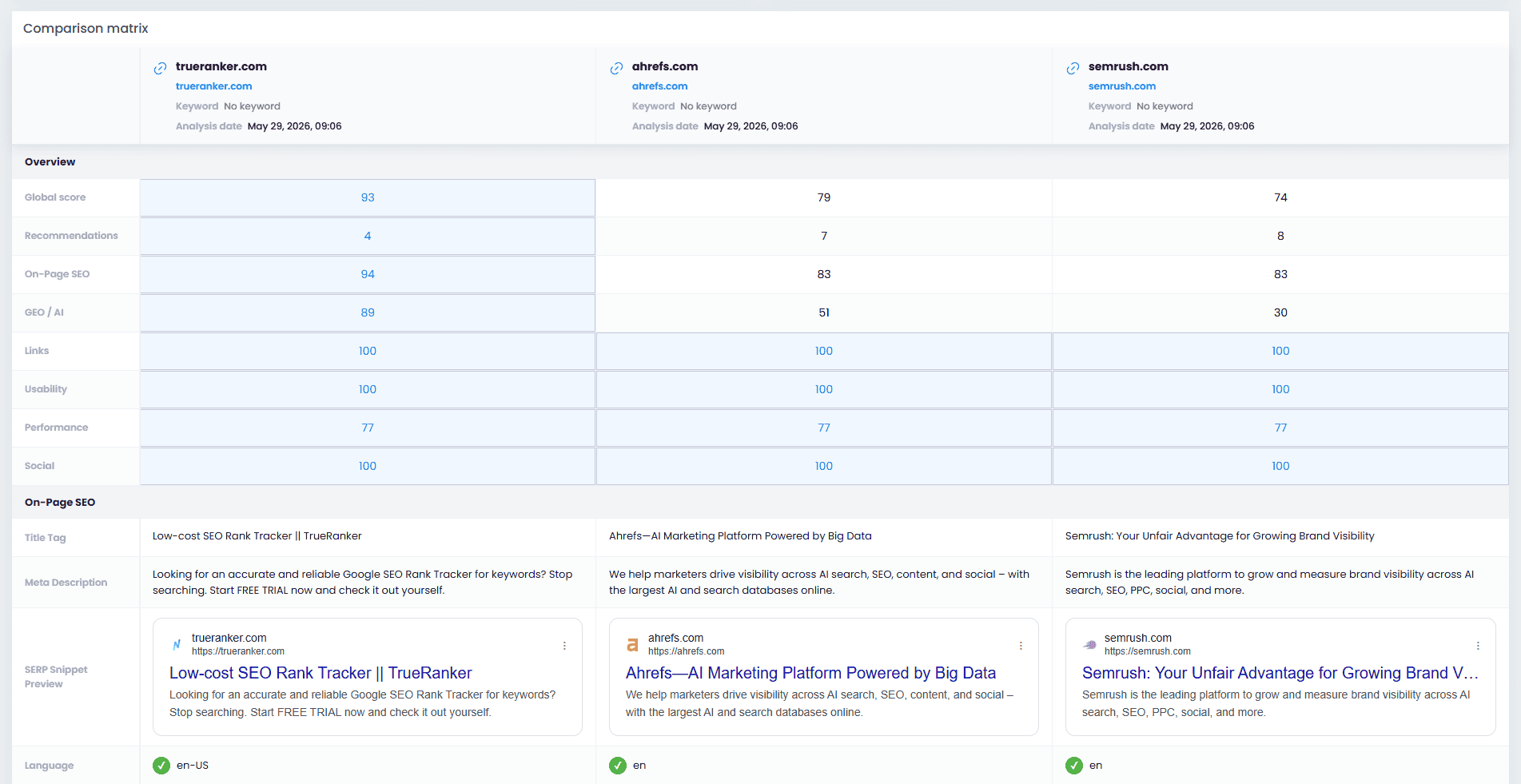Click the Global score row label

(55, 197)
